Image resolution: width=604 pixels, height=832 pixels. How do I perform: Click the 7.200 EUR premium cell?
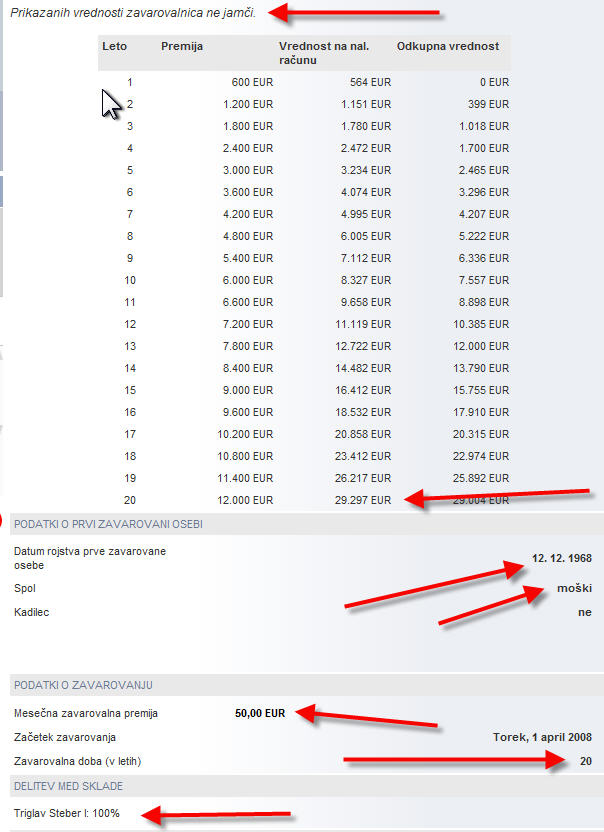(x=248, y=325)
